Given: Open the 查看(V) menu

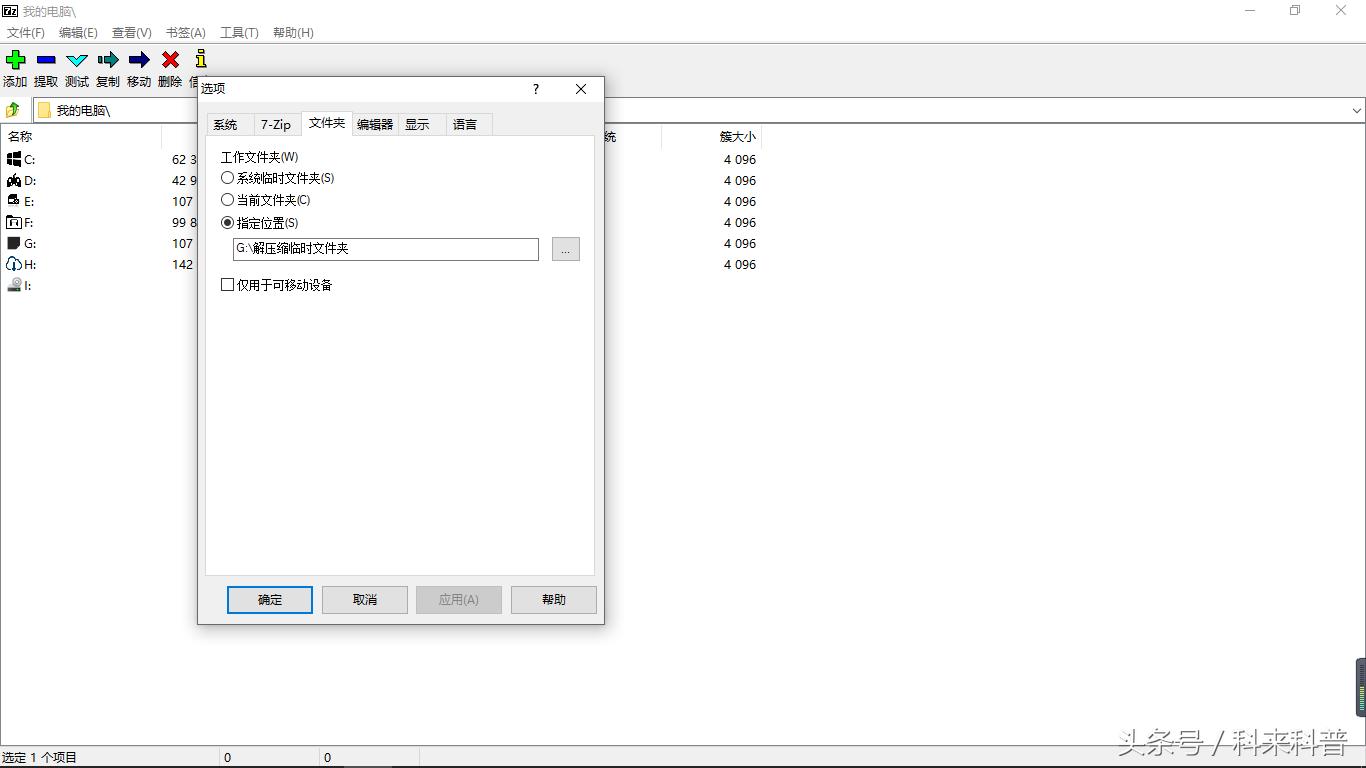Looking at the screenshot, I should click(132, 33).
